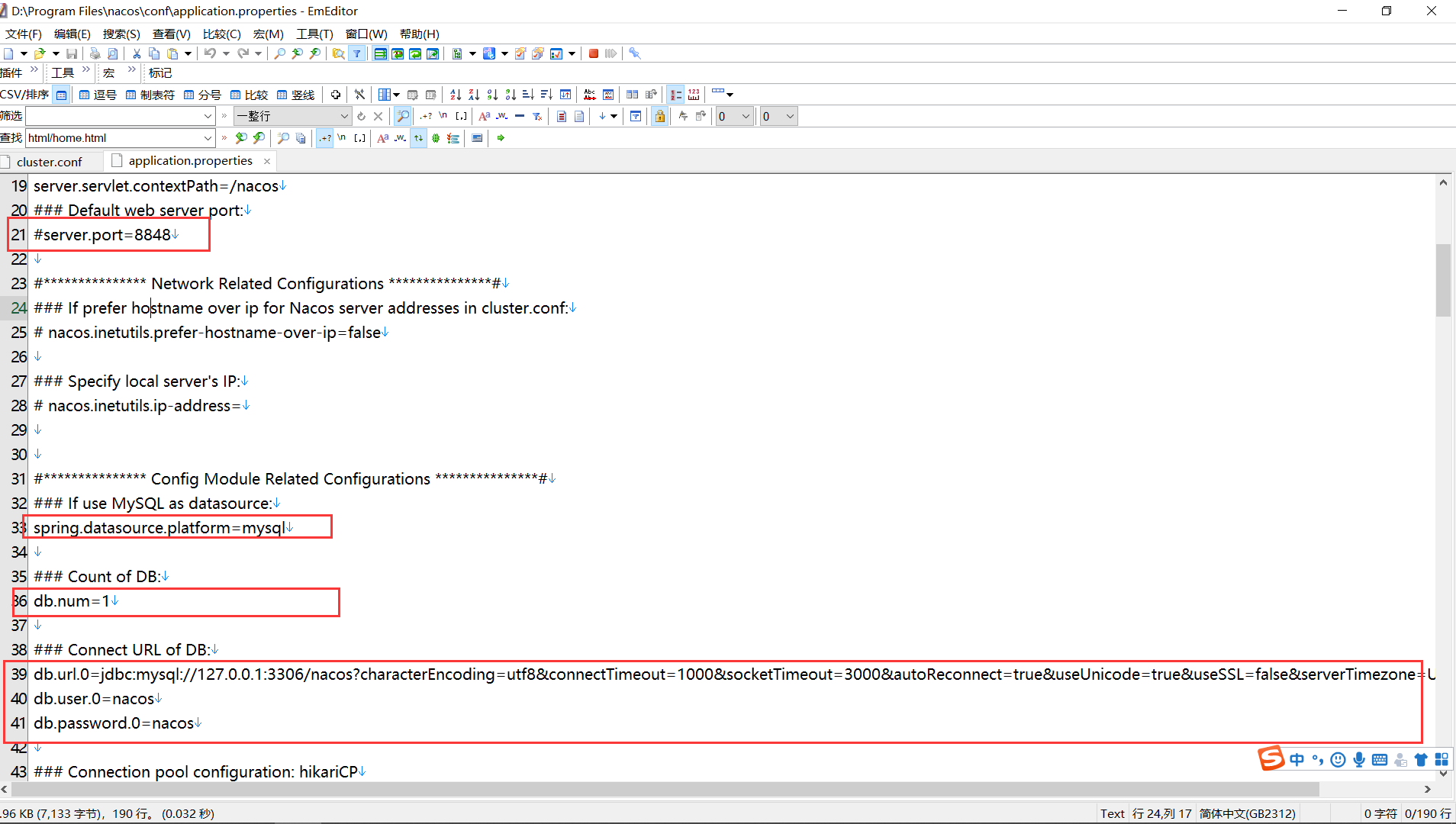
Task: Expand the 工具 toolbar chevron
Action: (85, 70)
